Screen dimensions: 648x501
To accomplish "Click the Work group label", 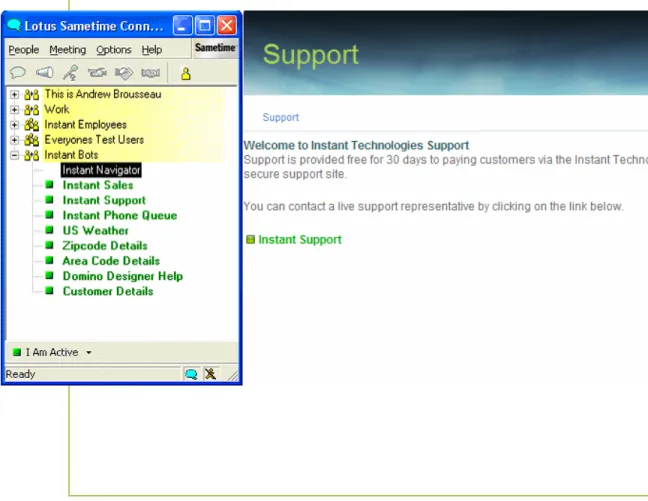I will [x=57, y=110].
